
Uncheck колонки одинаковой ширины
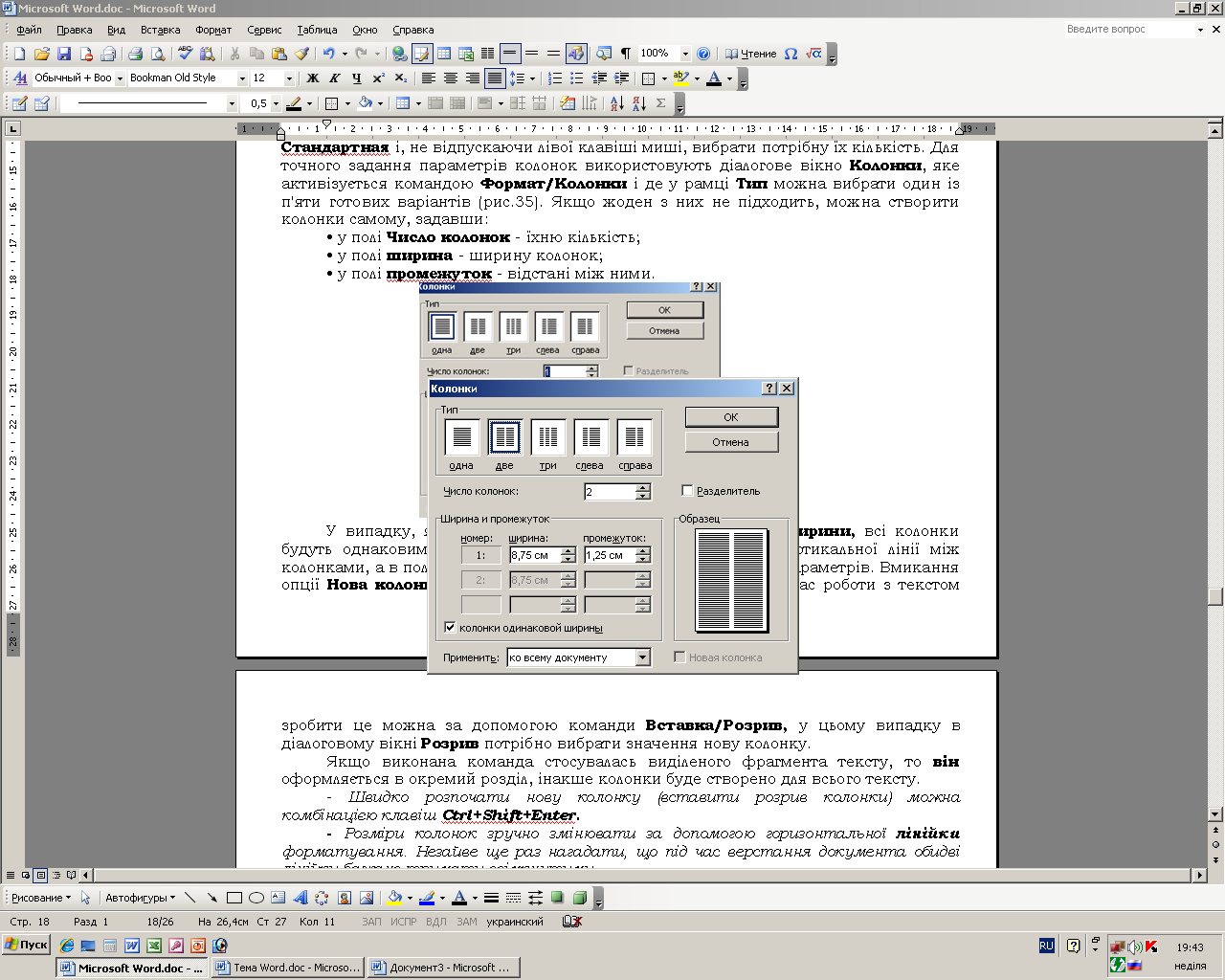point(450,628)
